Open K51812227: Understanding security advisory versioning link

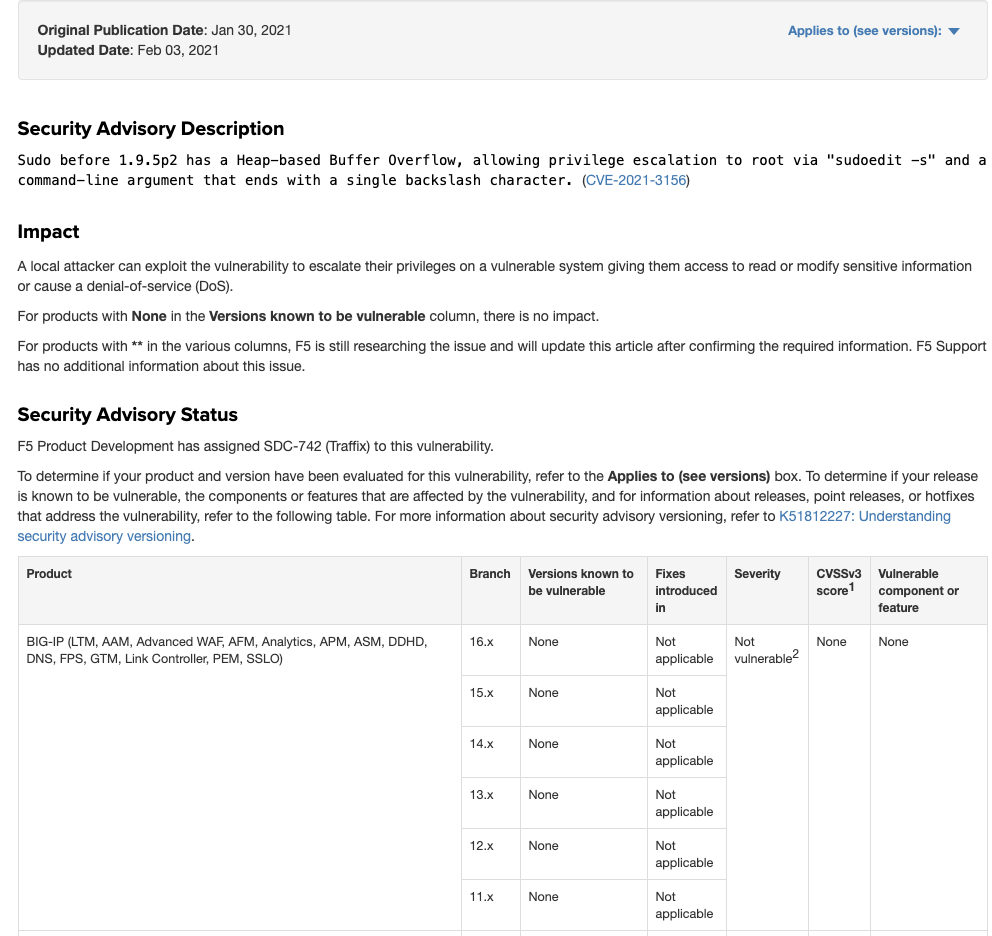(x=484, y=527)
